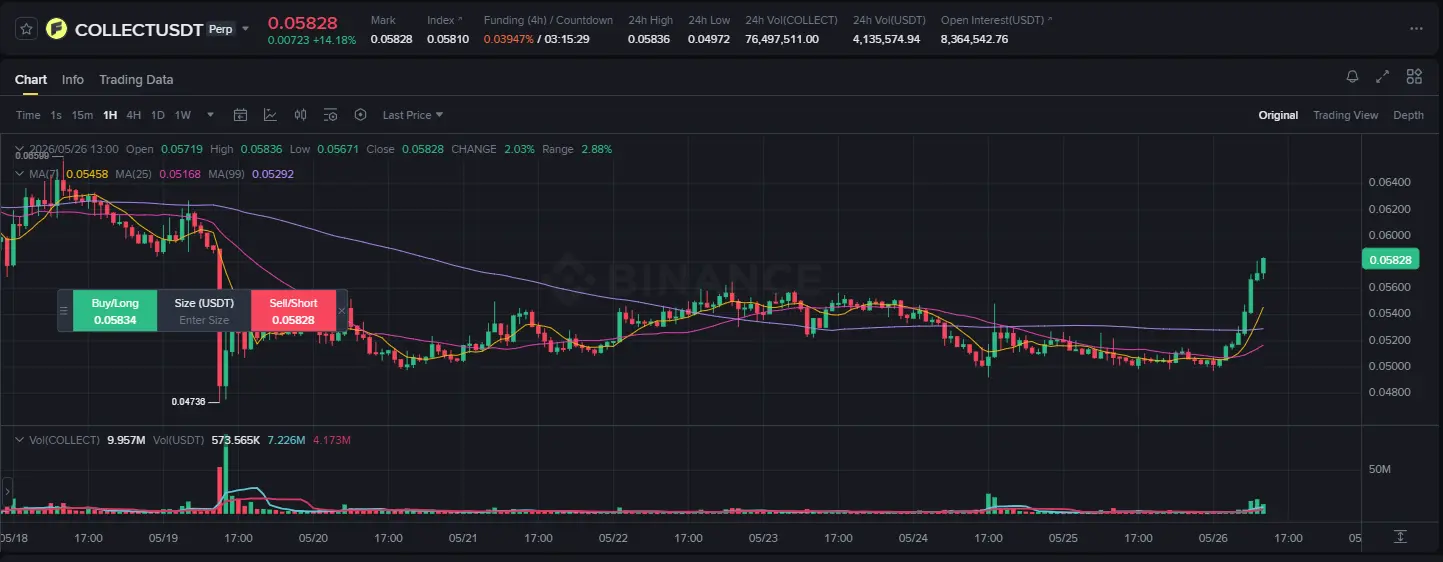Collapse the MA indicator legend chevron
Image resolution: width=1443 pixels, height=562 pixels.
21,174
